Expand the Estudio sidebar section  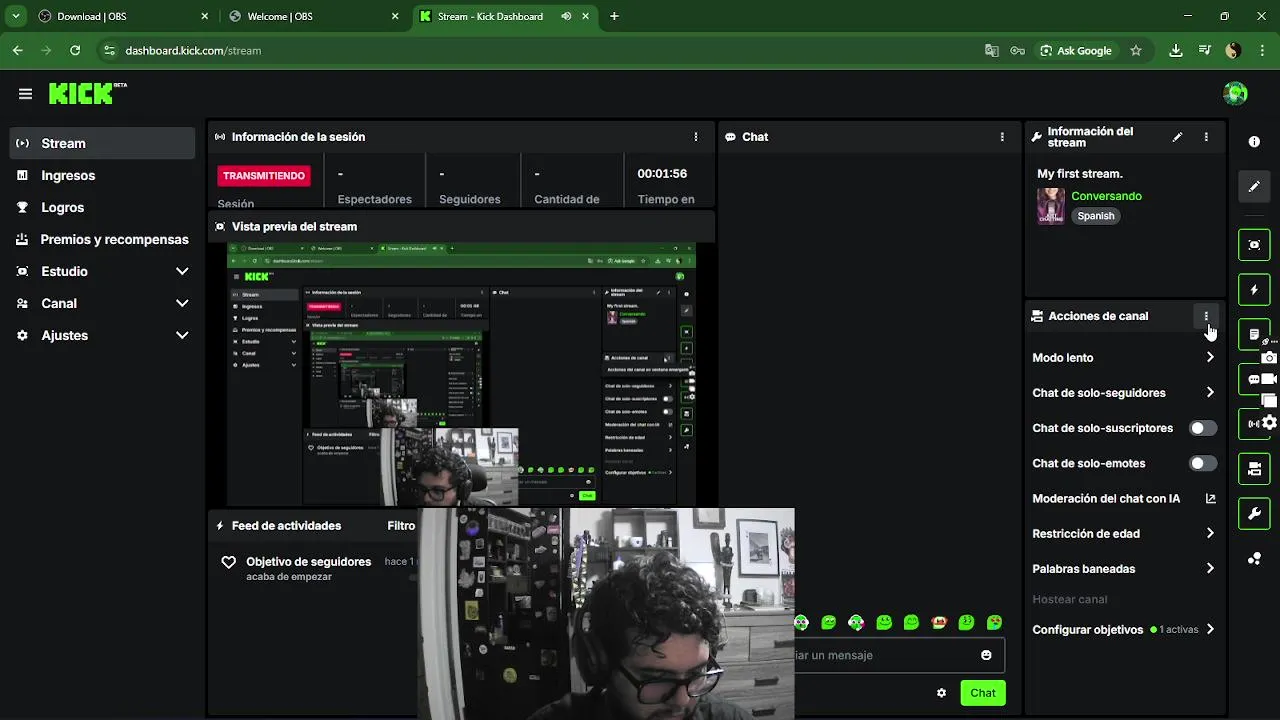pos(182,271)
